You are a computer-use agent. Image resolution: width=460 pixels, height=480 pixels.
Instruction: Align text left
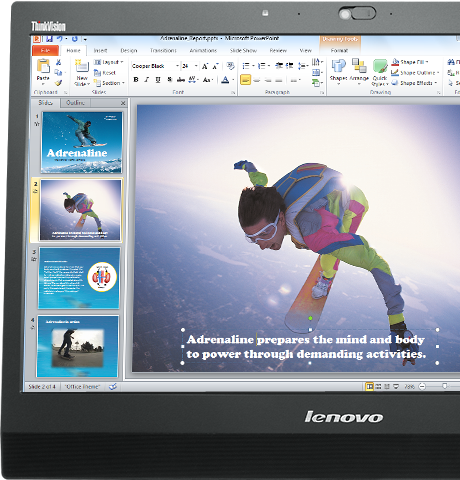245,80
